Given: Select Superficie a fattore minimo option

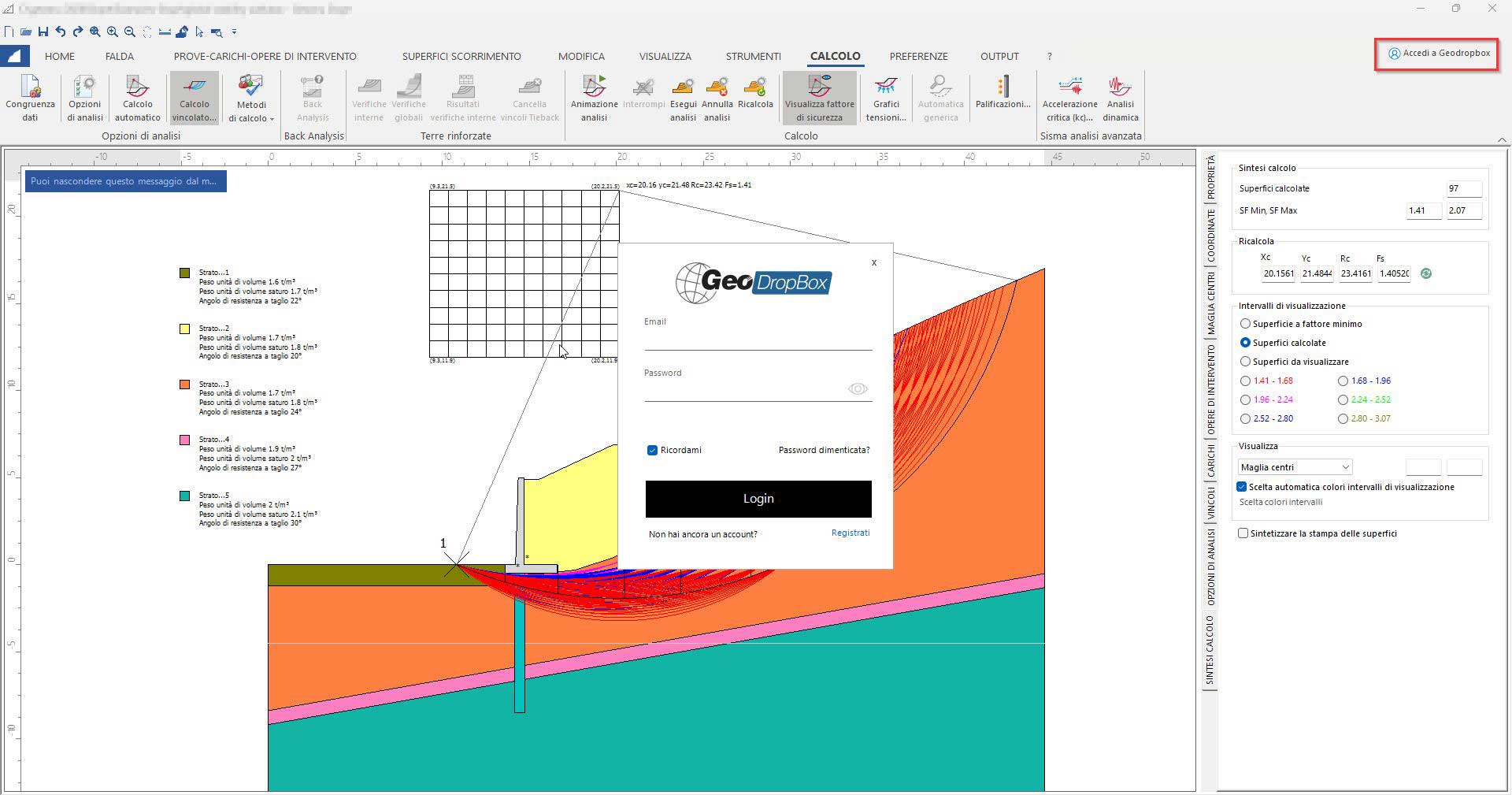Looking at the screenshot, I should (x=1245, y=324).
